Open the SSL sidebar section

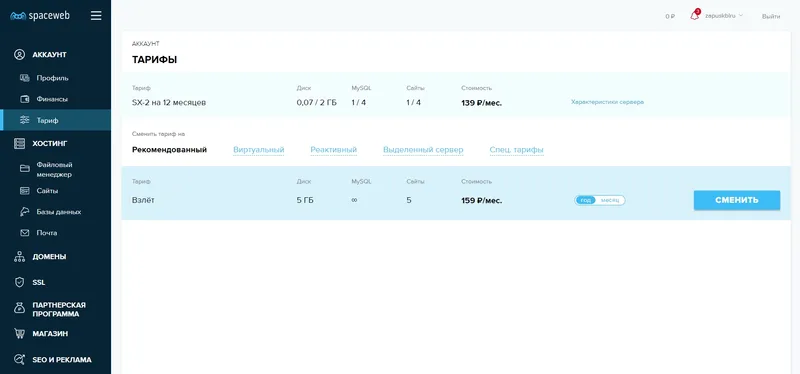point(39,282)
